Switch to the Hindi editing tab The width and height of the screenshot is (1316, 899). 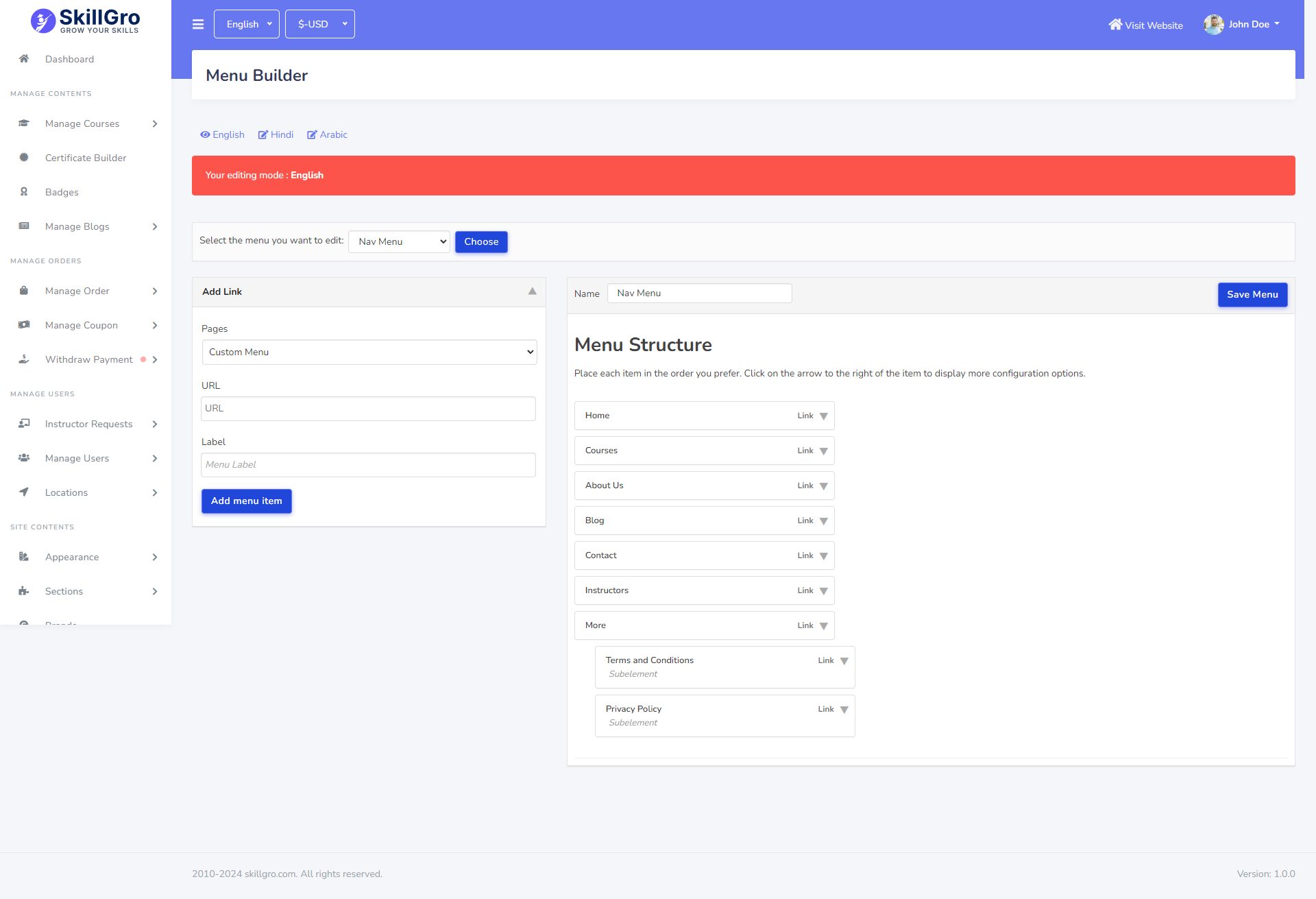276,134
